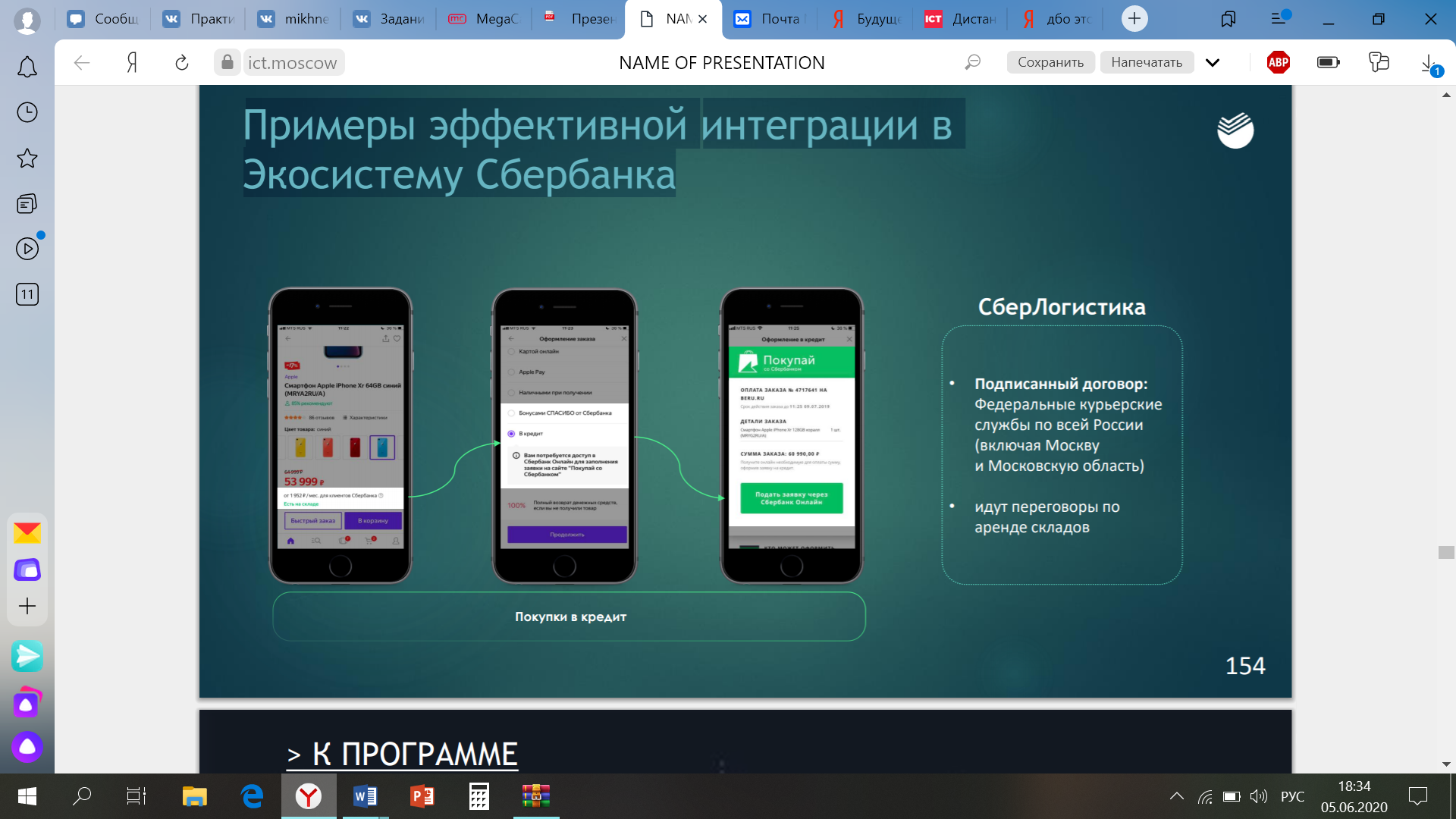The image size is (1456, 819).
Task: Open the tray battery status icon
Action: (x=1232, y=796)
